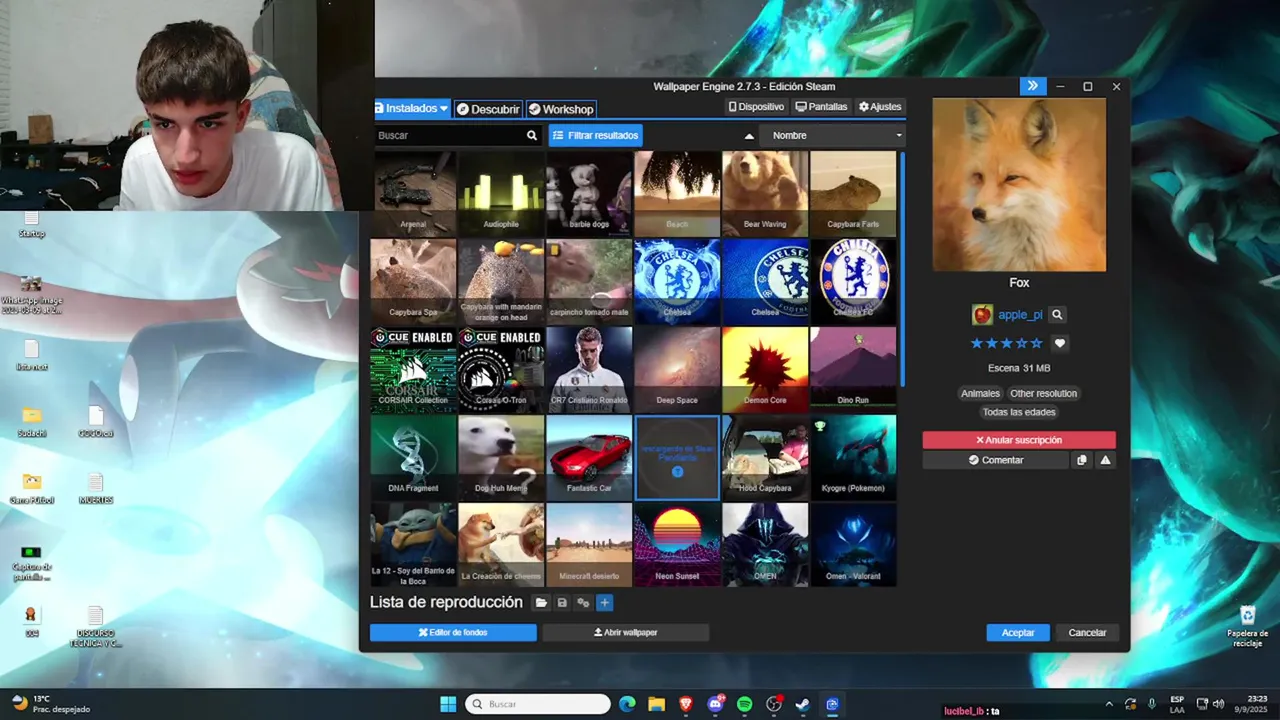Click apple_pi author avatar icon
Image resolution: width=1280 pixels, height=720 pixels.
[982, 315]
